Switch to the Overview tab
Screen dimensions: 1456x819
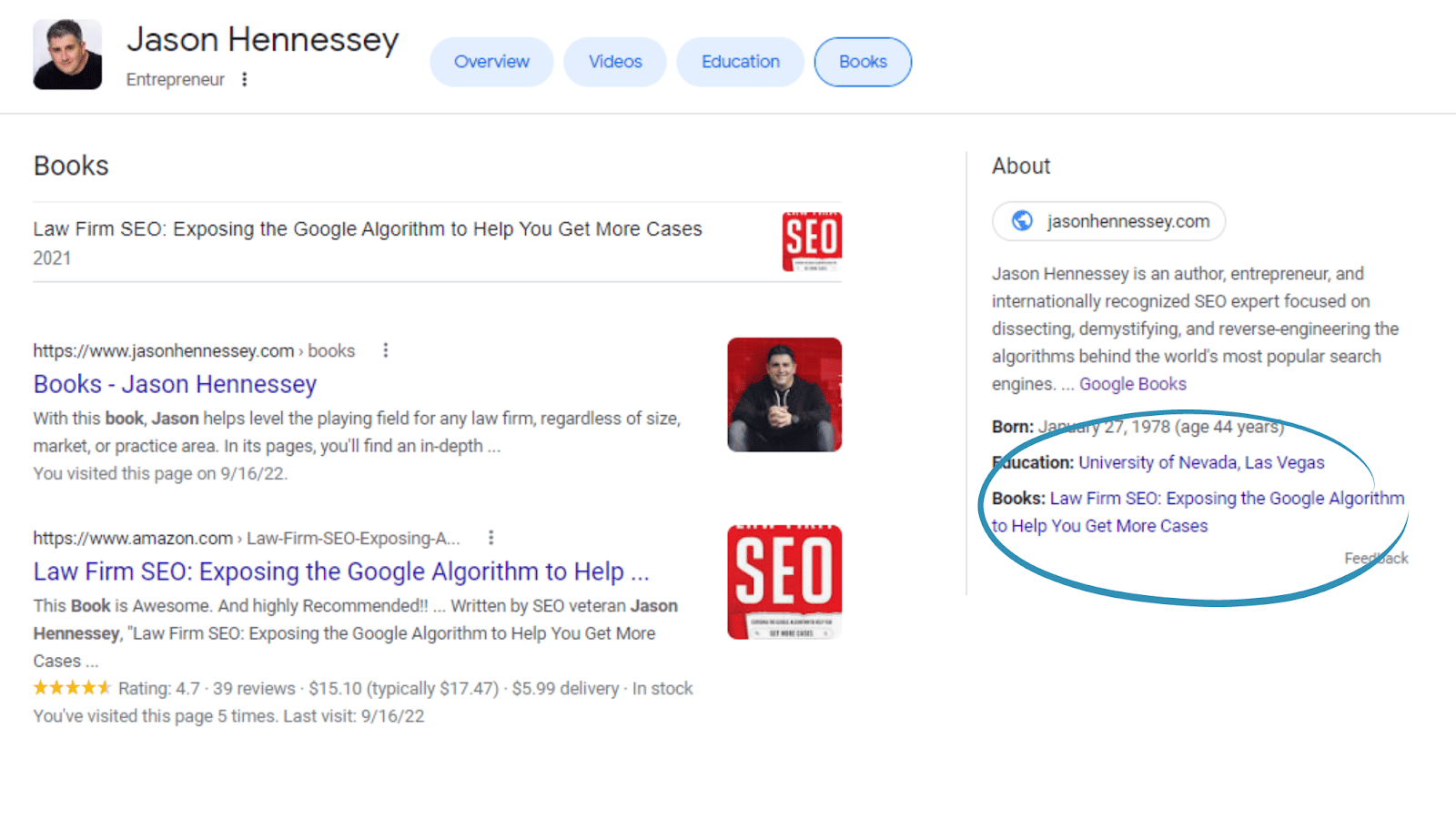coord(491,62)
